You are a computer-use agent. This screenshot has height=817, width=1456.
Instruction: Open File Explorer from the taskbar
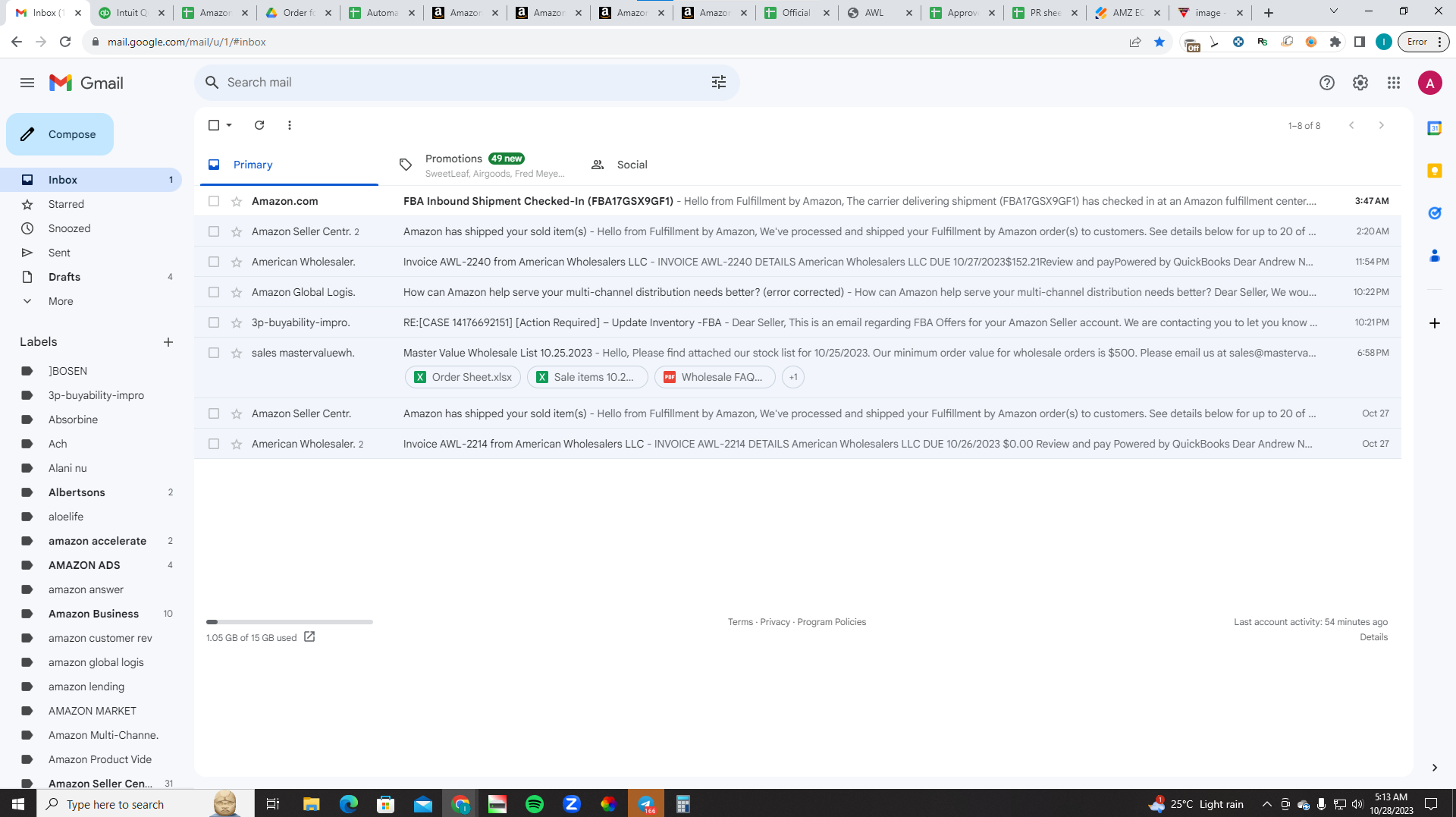pyautogui.click(x=311, y=804)
